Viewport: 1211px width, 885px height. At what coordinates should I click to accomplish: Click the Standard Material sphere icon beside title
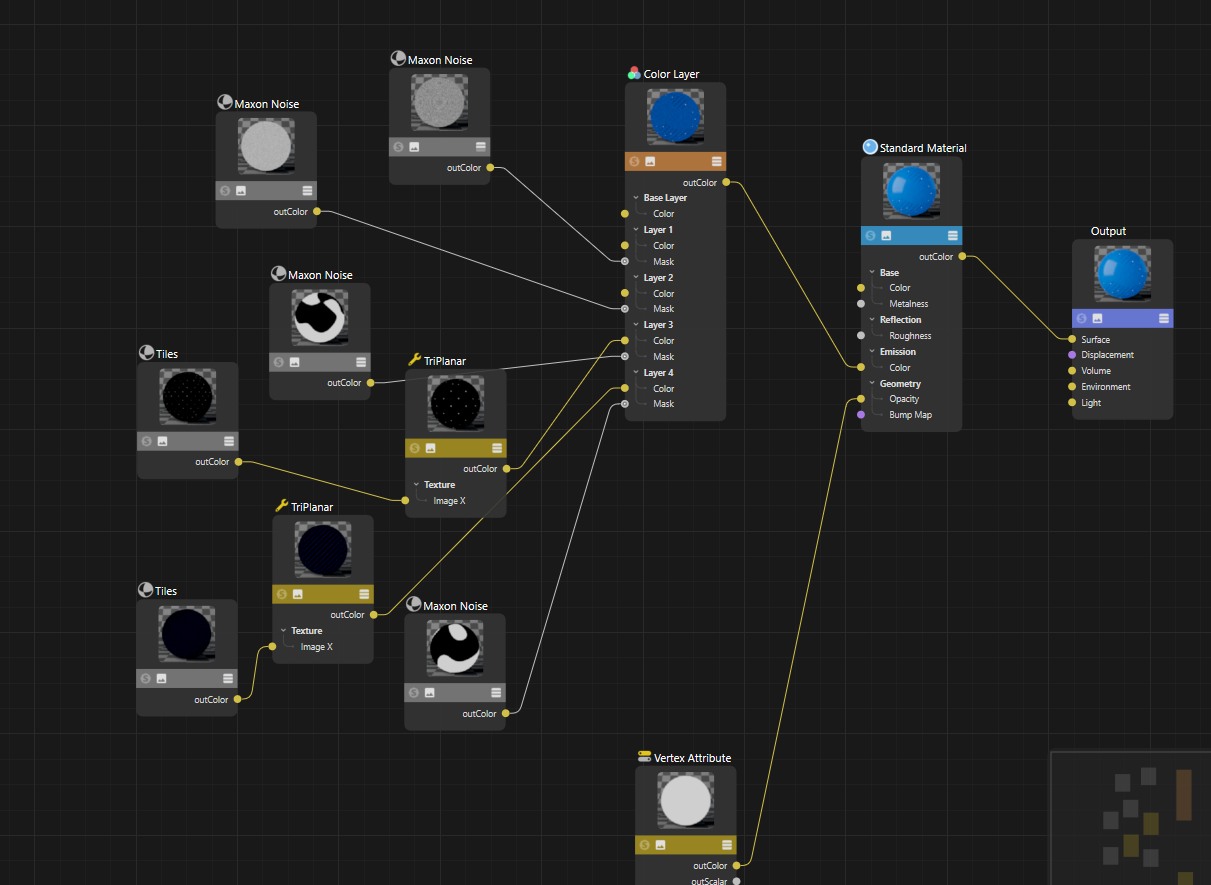[x=870, y=147]
